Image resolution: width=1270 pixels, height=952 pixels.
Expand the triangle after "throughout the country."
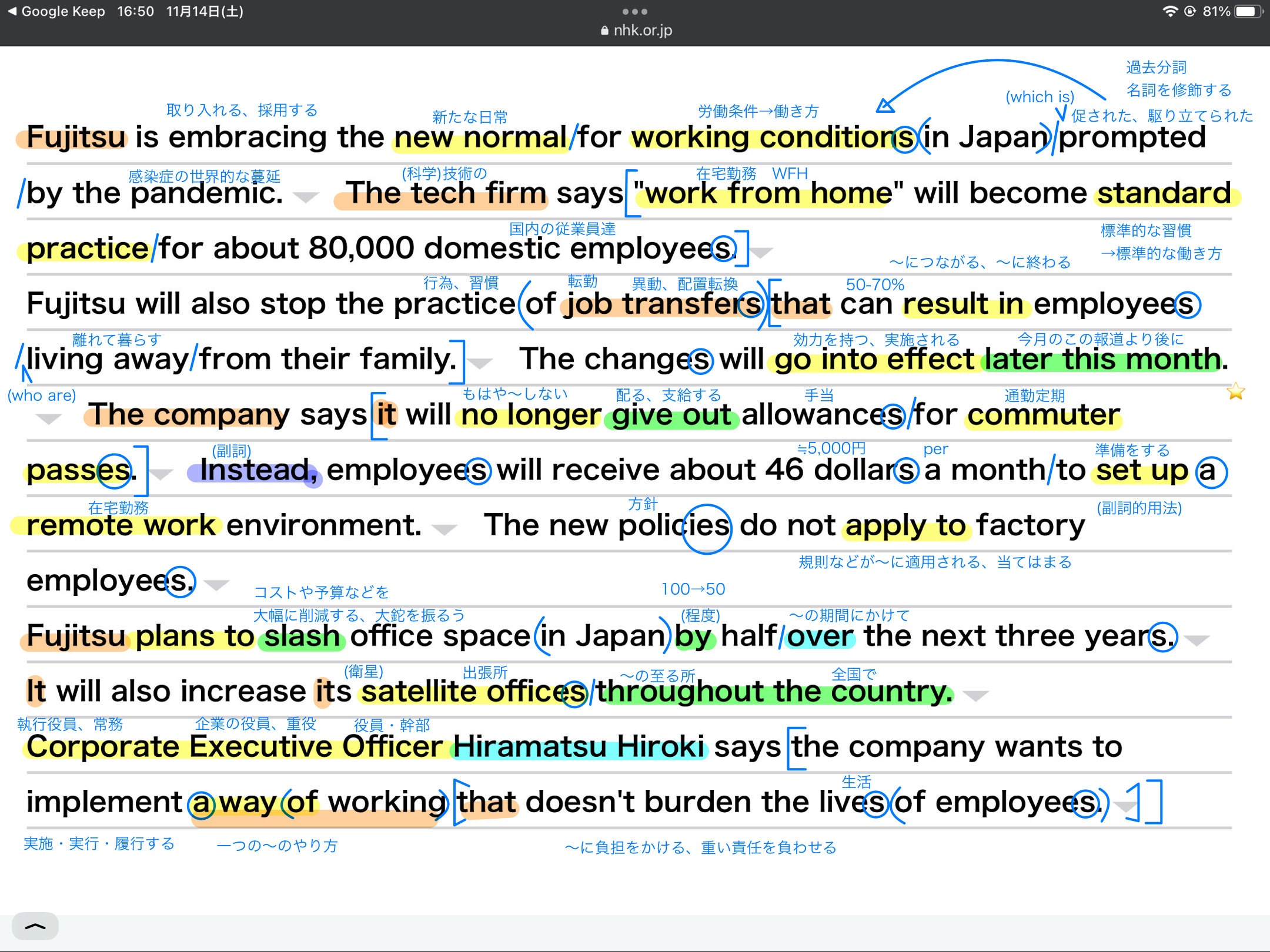(976, 696)
